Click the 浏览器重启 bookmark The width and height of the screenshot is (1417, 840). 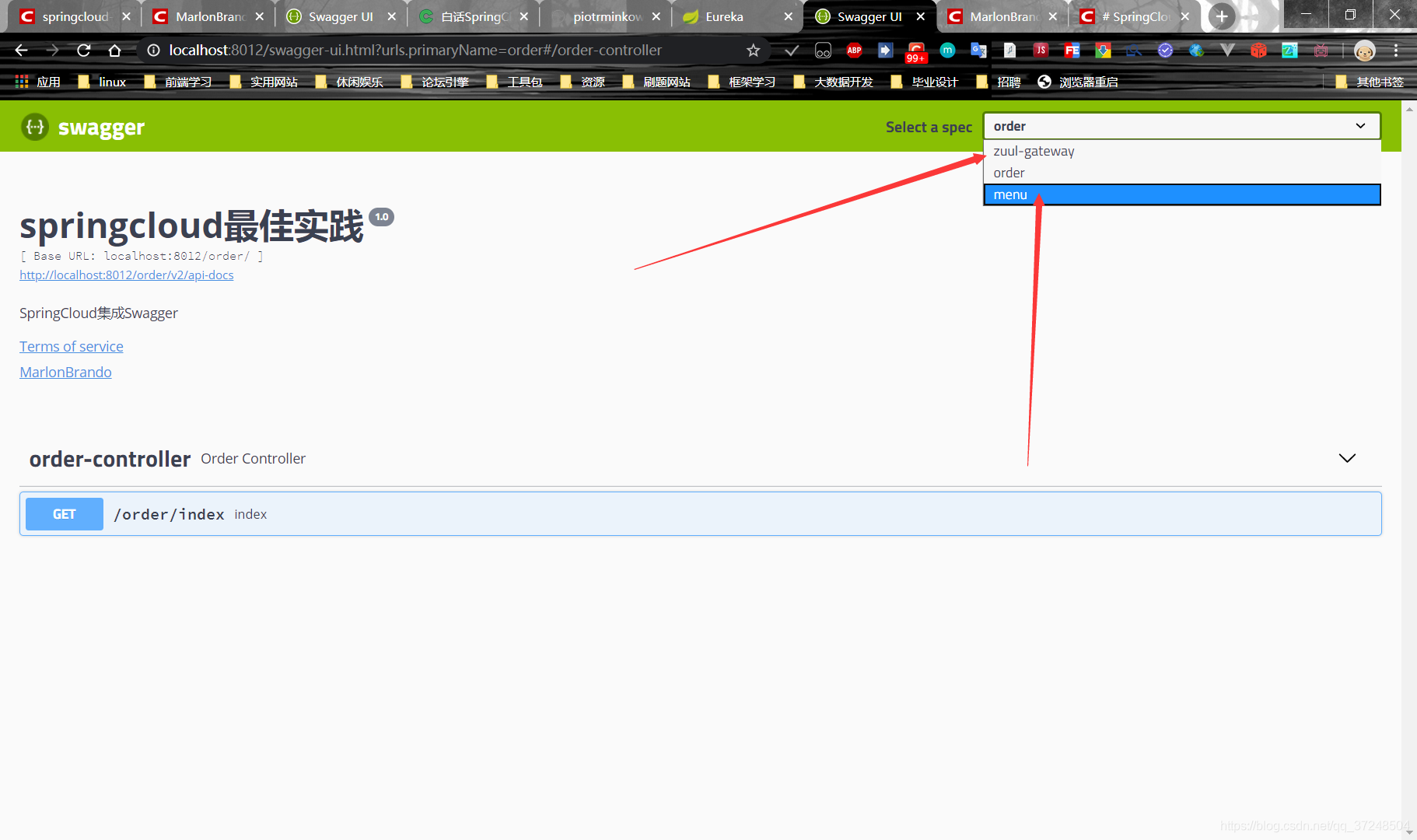(1078, 82)
